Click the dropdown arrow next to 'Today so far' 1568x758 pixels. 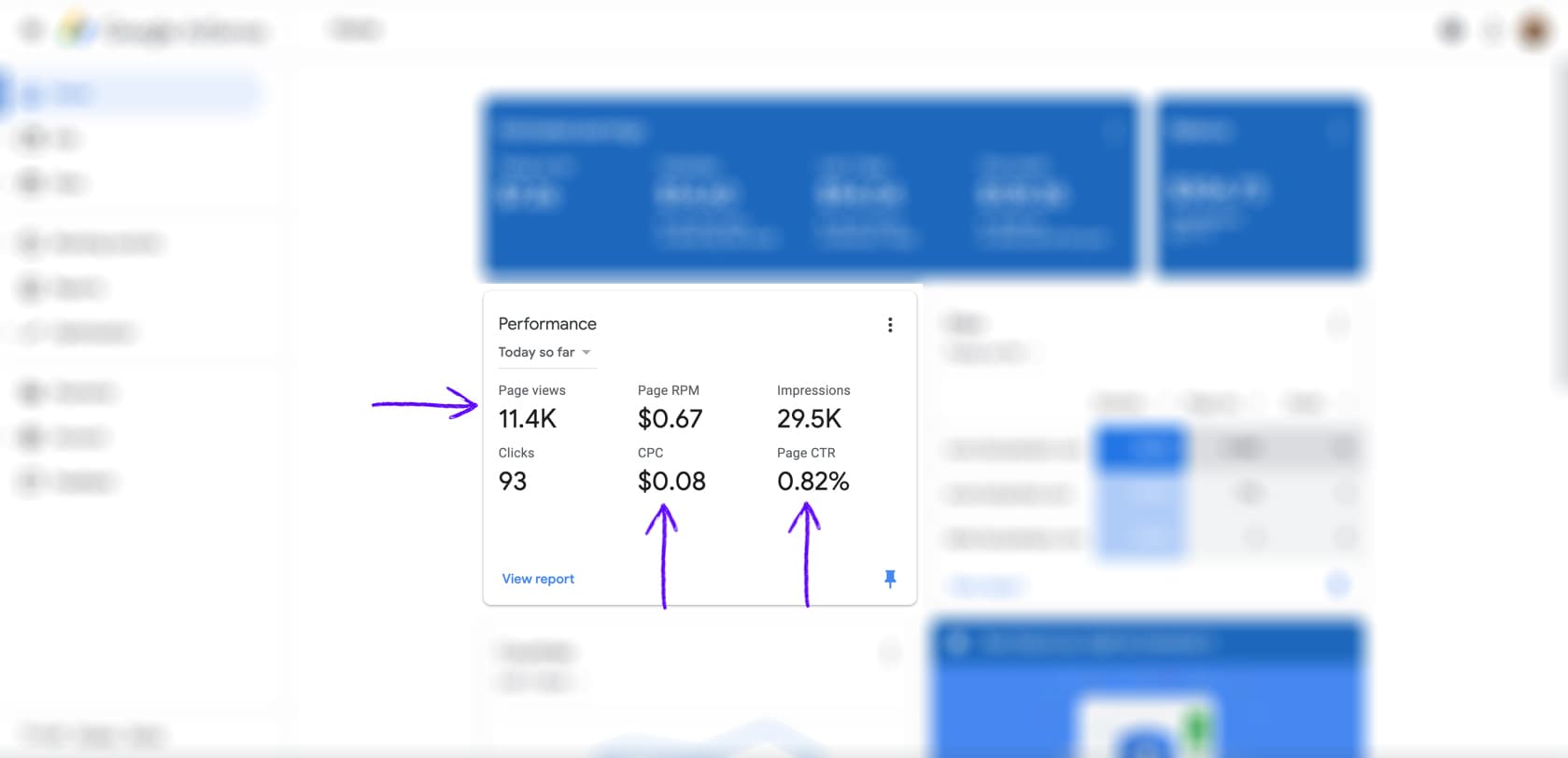(586, 352)
